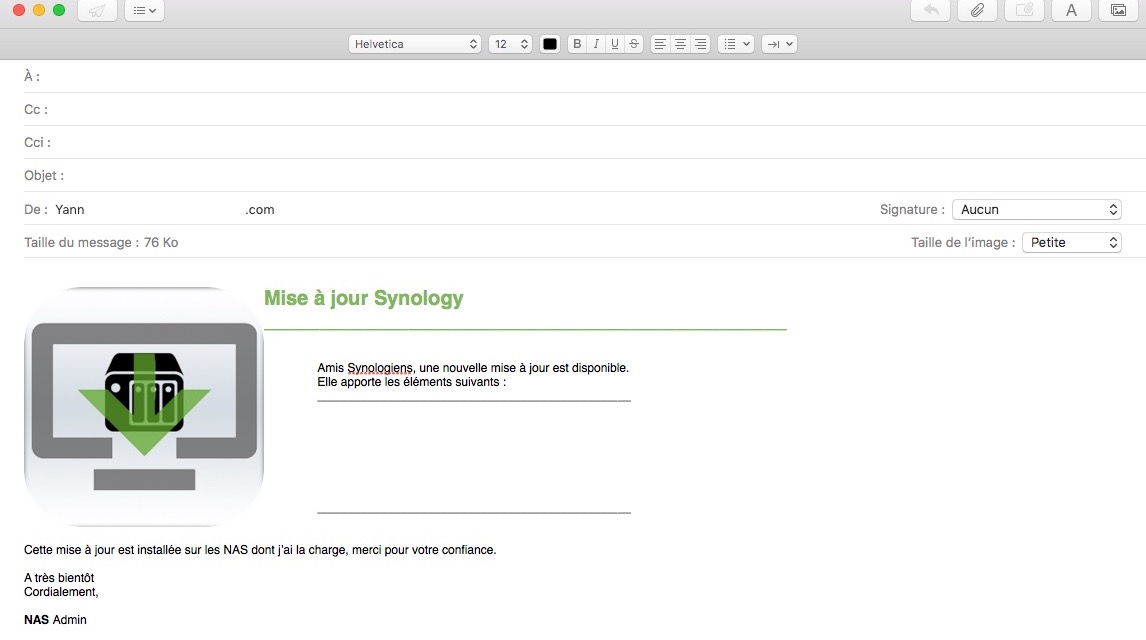Center align the text
The height and width of the screenshot is (640, 1146).
[x=680, y=44]
